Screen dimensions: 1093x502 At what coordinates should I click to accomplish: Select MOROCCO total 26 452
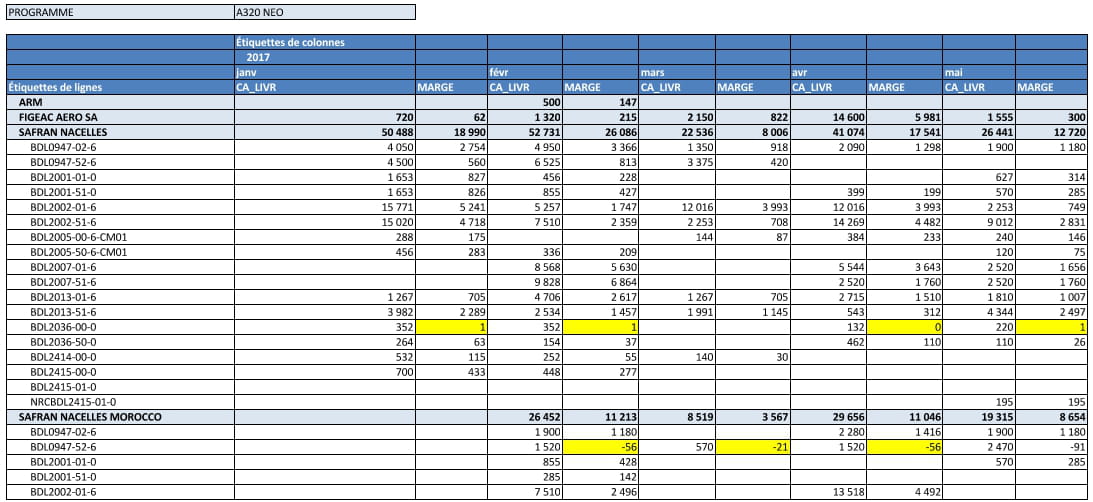click(524, 416)
